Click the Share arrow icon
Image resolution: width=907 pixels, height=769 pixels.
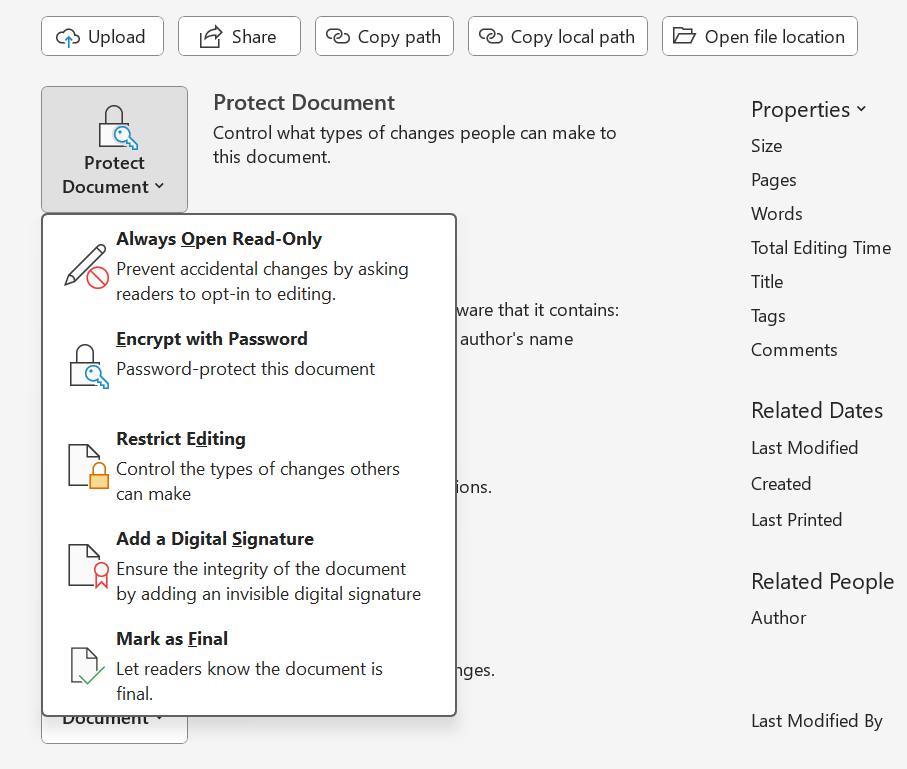point(210,37)
